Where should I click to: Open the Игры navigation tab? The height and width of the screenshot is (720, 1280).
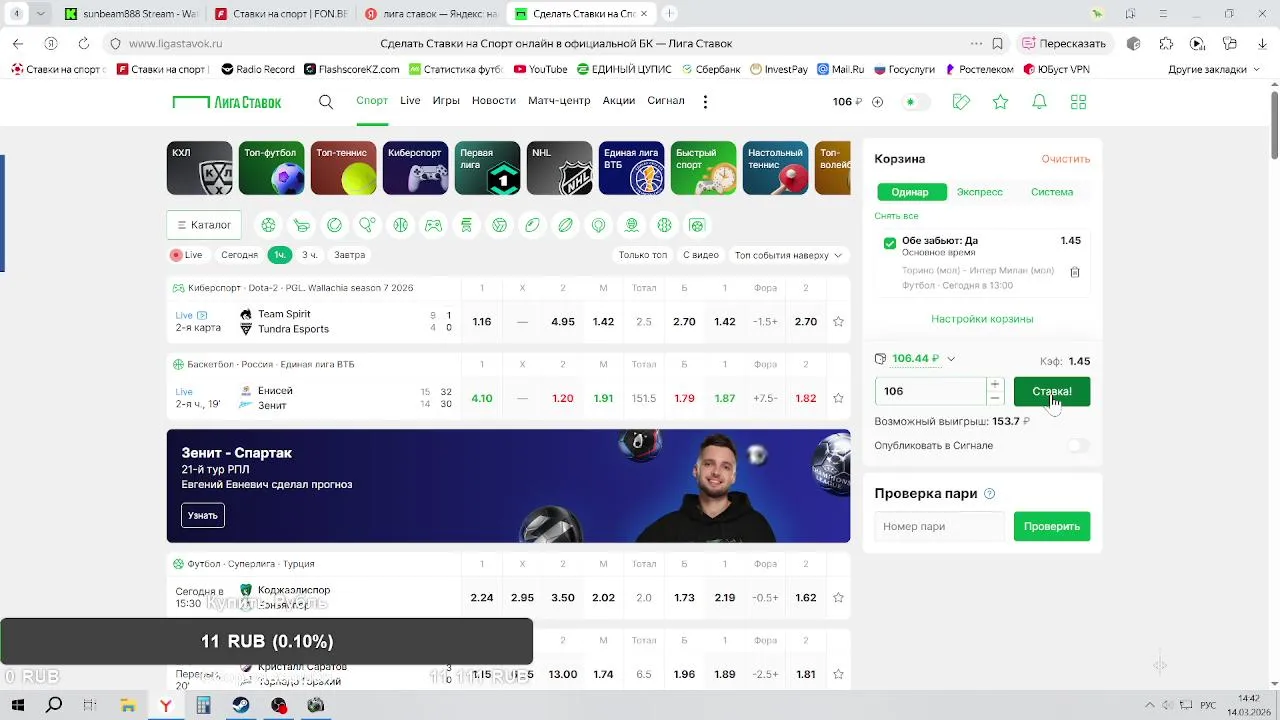click(x=446, y=101)
